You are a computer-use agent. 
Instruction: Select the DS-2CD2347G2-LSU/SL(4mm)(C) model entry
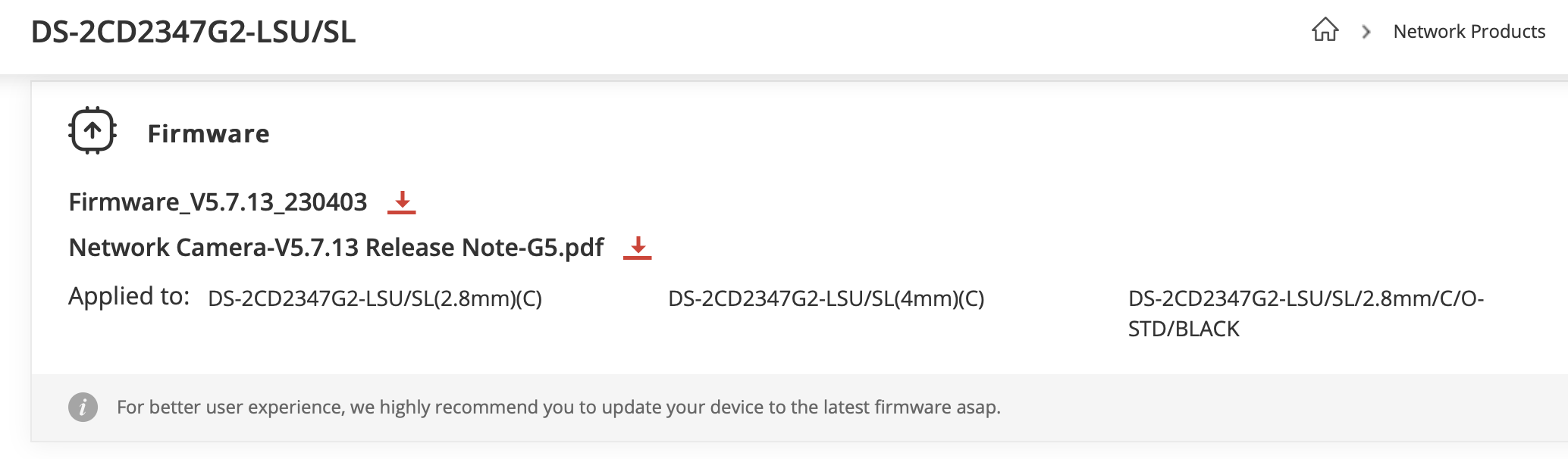tap(826, 298)
